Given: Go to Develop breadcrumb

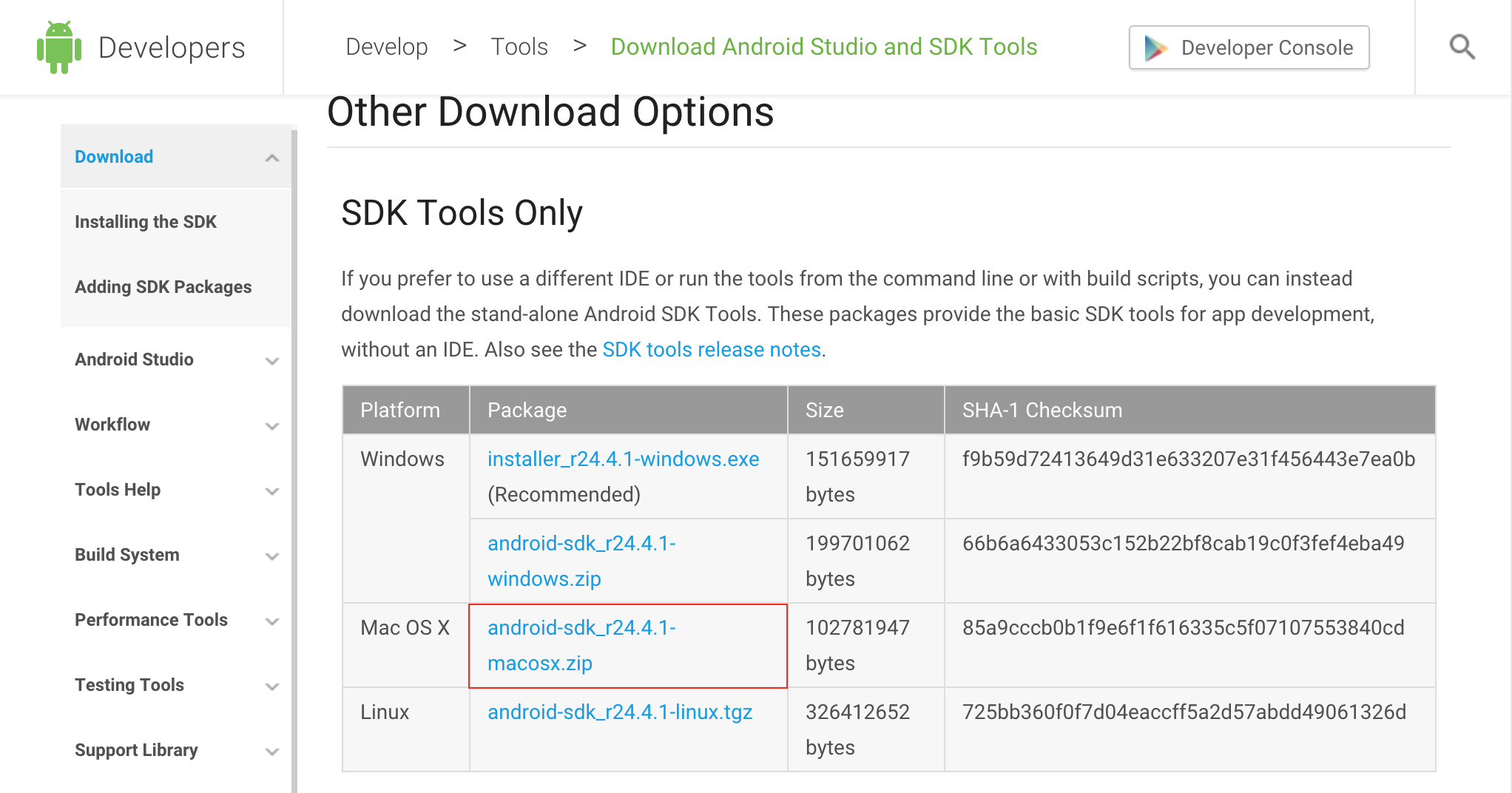Looking at the screenshot, I should (x=387, y=47).
